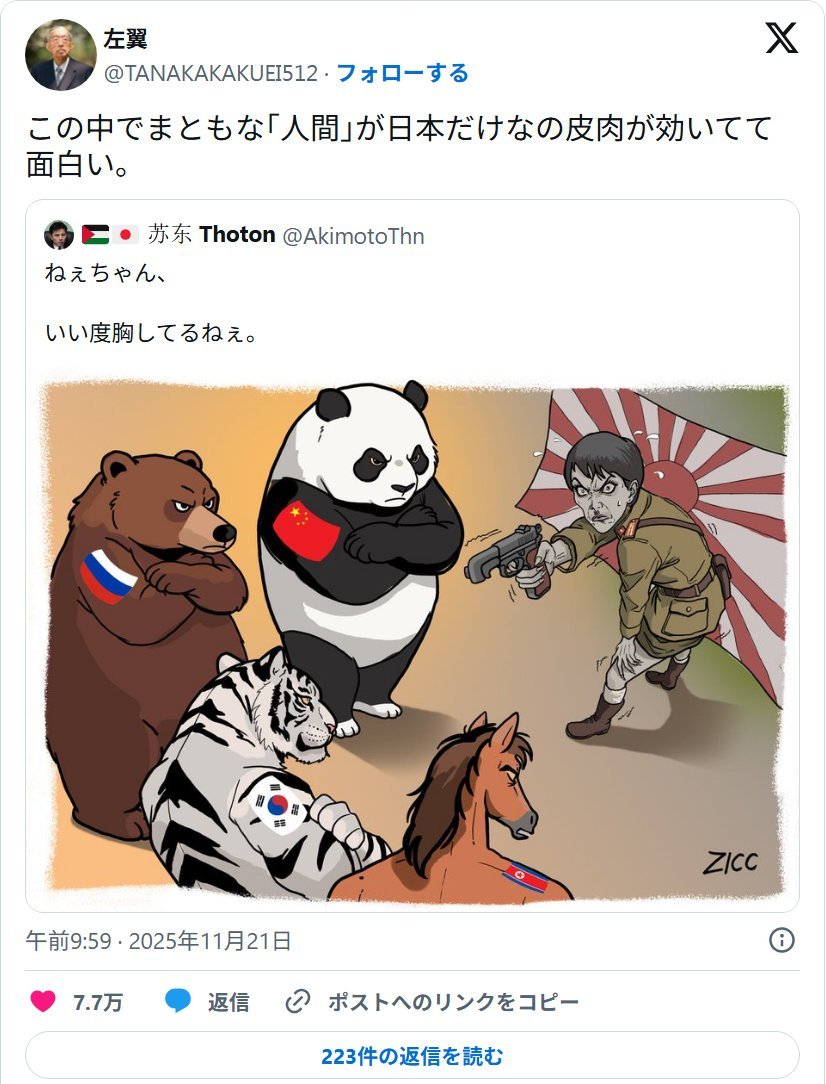Open 苏东 Thoton profile name

[212, 235]
